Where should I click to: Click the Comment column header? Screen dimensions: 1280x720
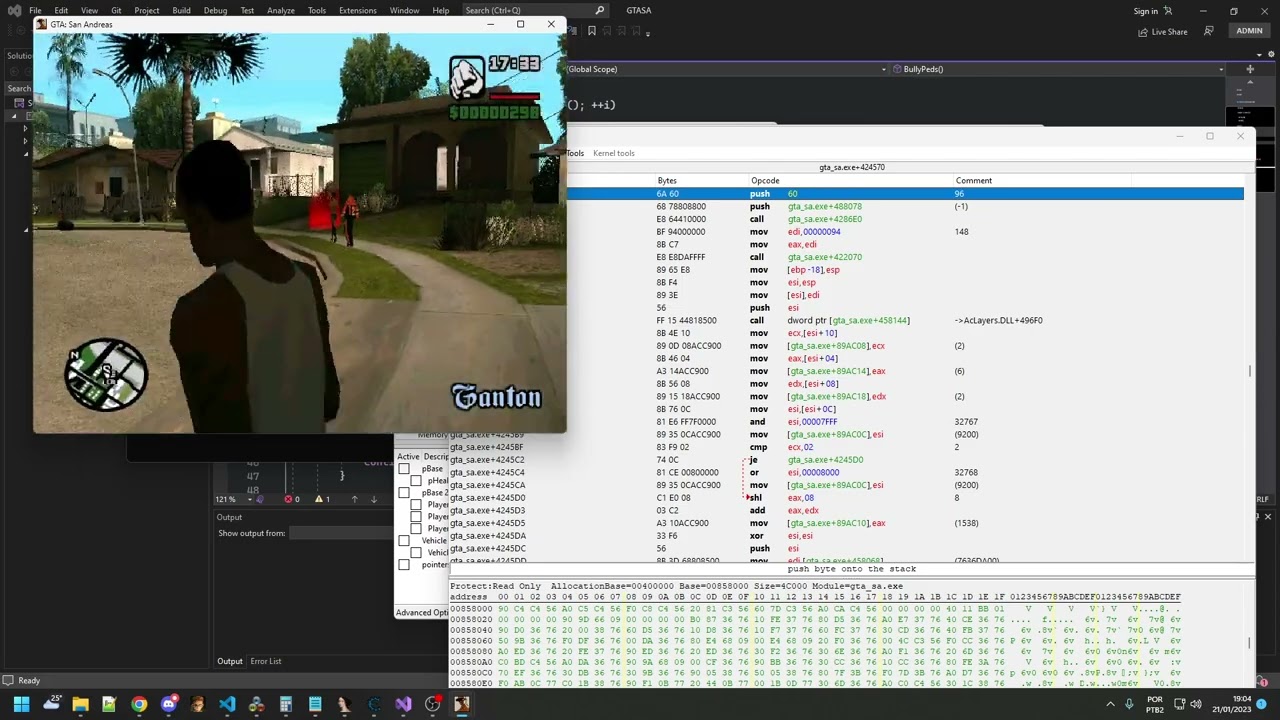973,180
